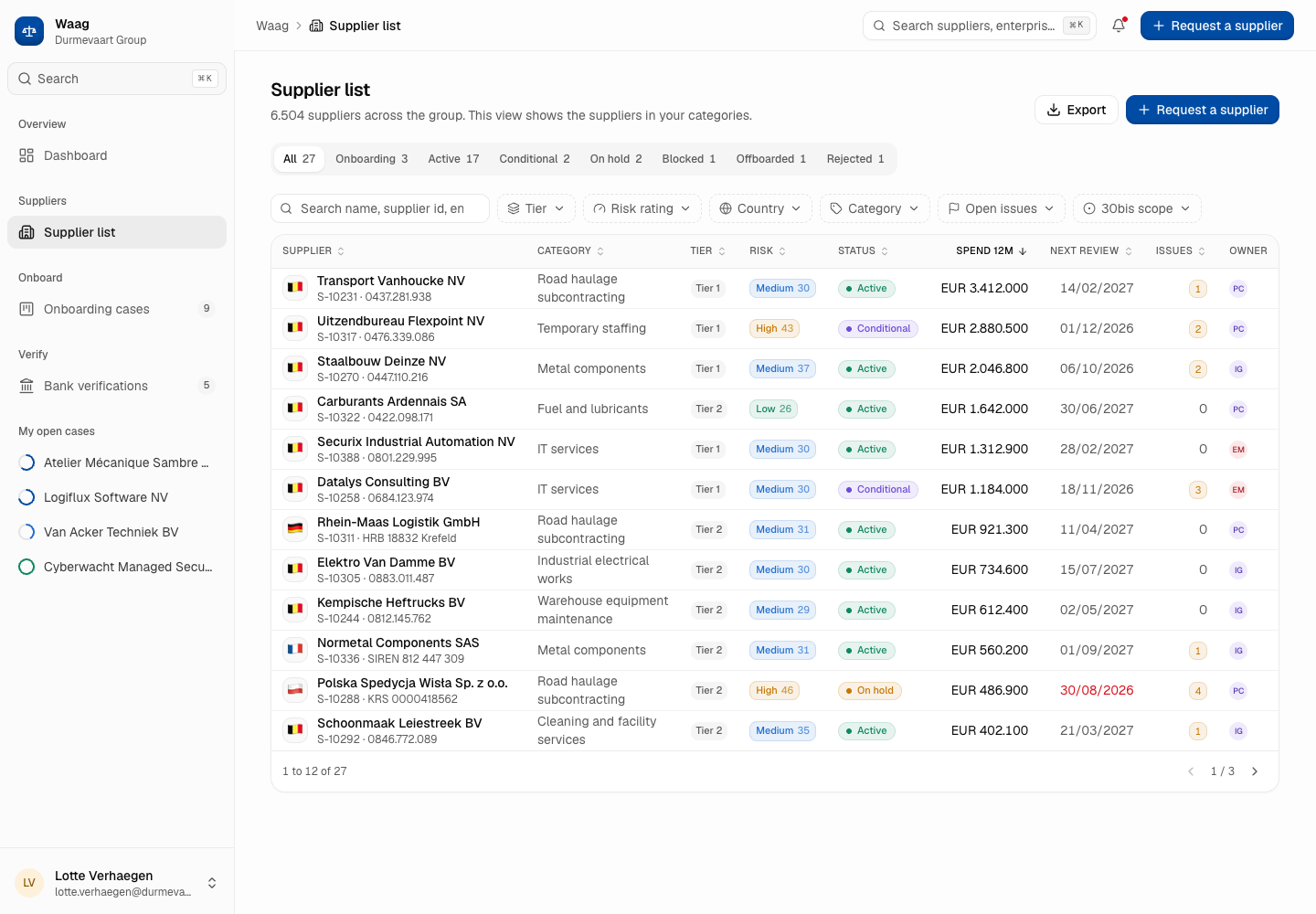Click the Polish flag for Polska Spedycja Wisła
Image resolution: width=1316 pixels, height=914 pixels.
click(x=295, y=690)
